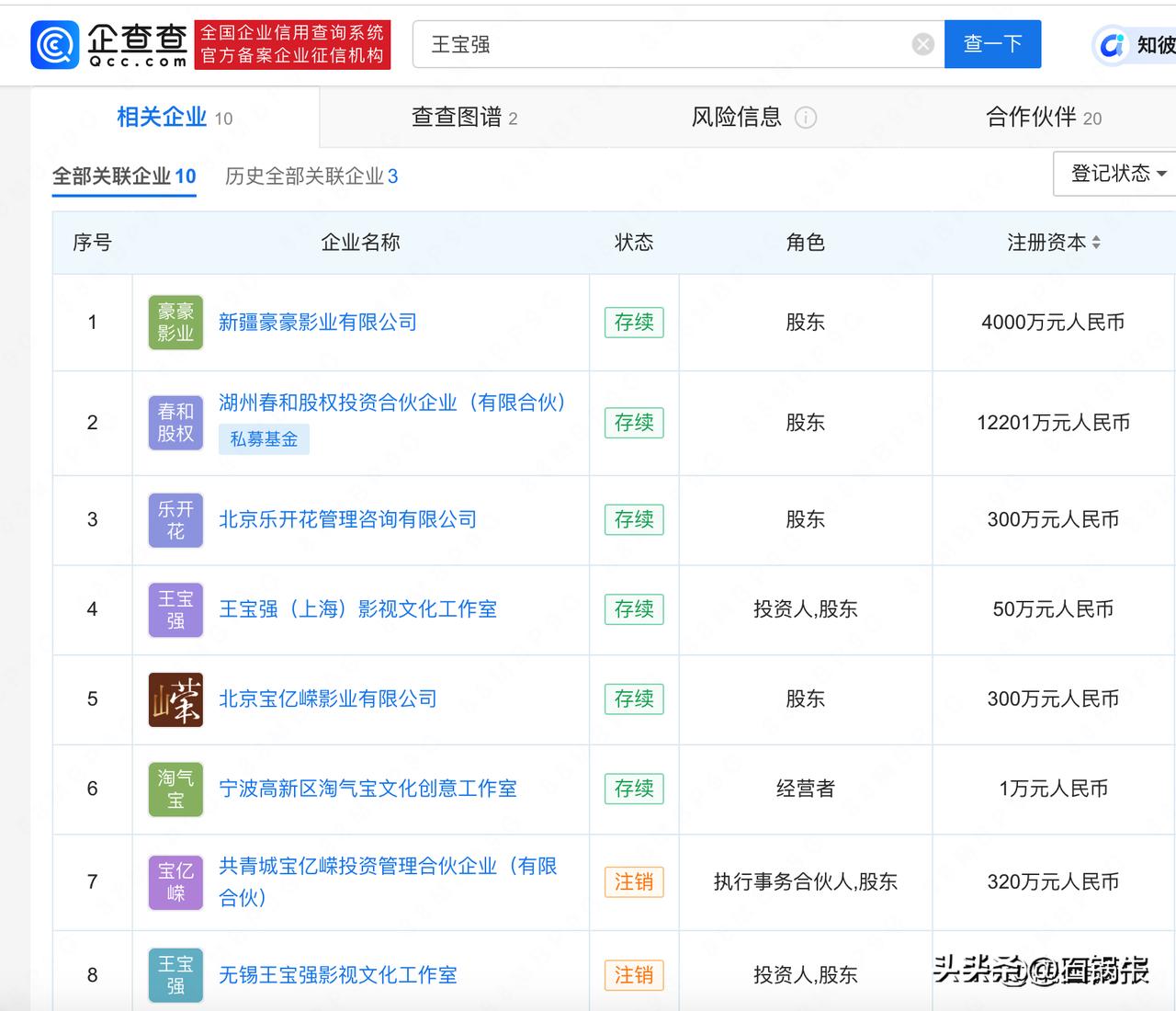
Task: Open 共青城宝亿嵘投资管理合伙企业 link
Action: click(388, 882)
